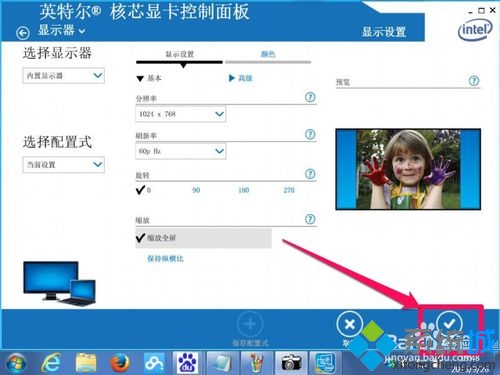
Task: Open help icon next to 缩放 scaling
Action: (310, 219)
